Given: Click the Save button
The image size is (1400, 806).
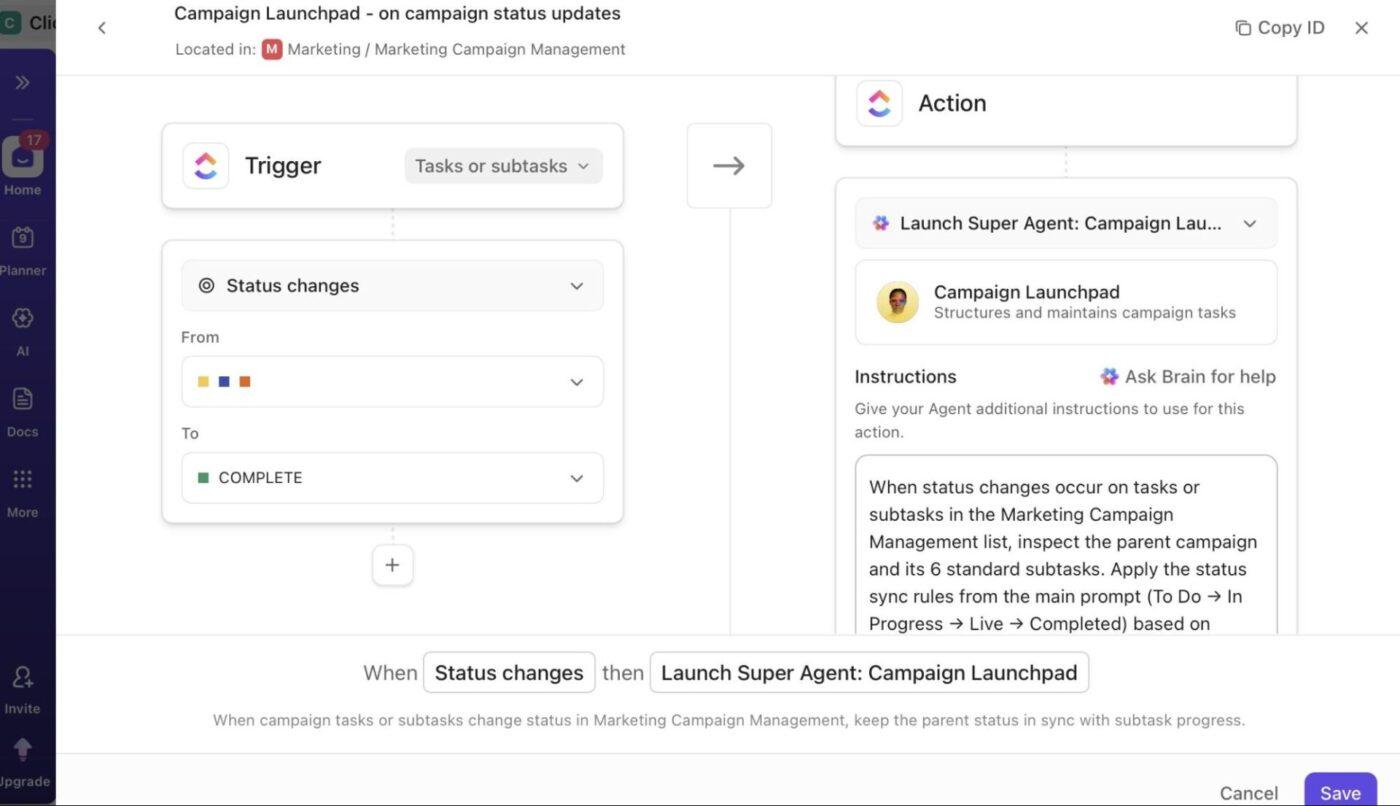Looking at the screenshot, I should 1340,791.
